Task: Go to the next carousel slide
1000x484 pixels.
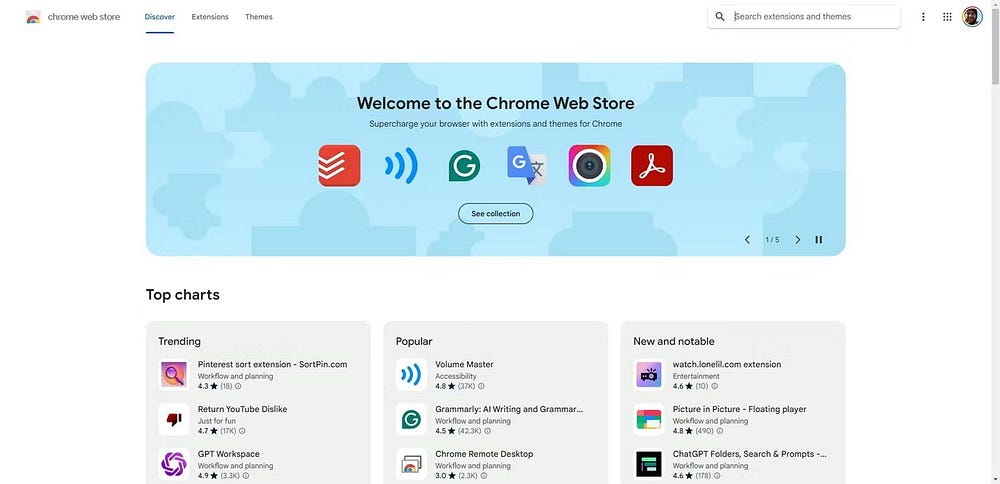Action: [797, 240]
